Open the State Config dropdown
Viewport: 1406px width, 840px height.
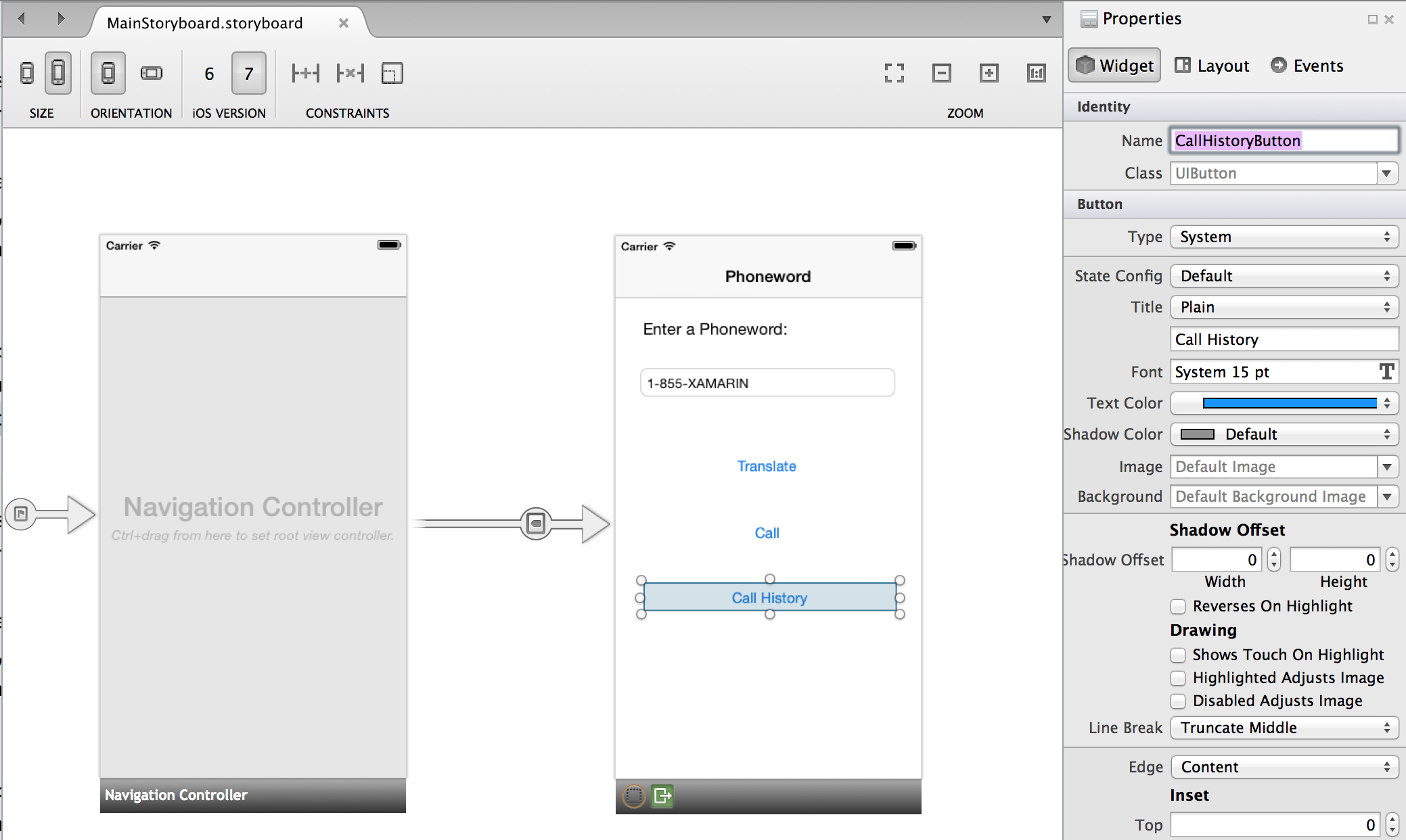(1284, 276)
